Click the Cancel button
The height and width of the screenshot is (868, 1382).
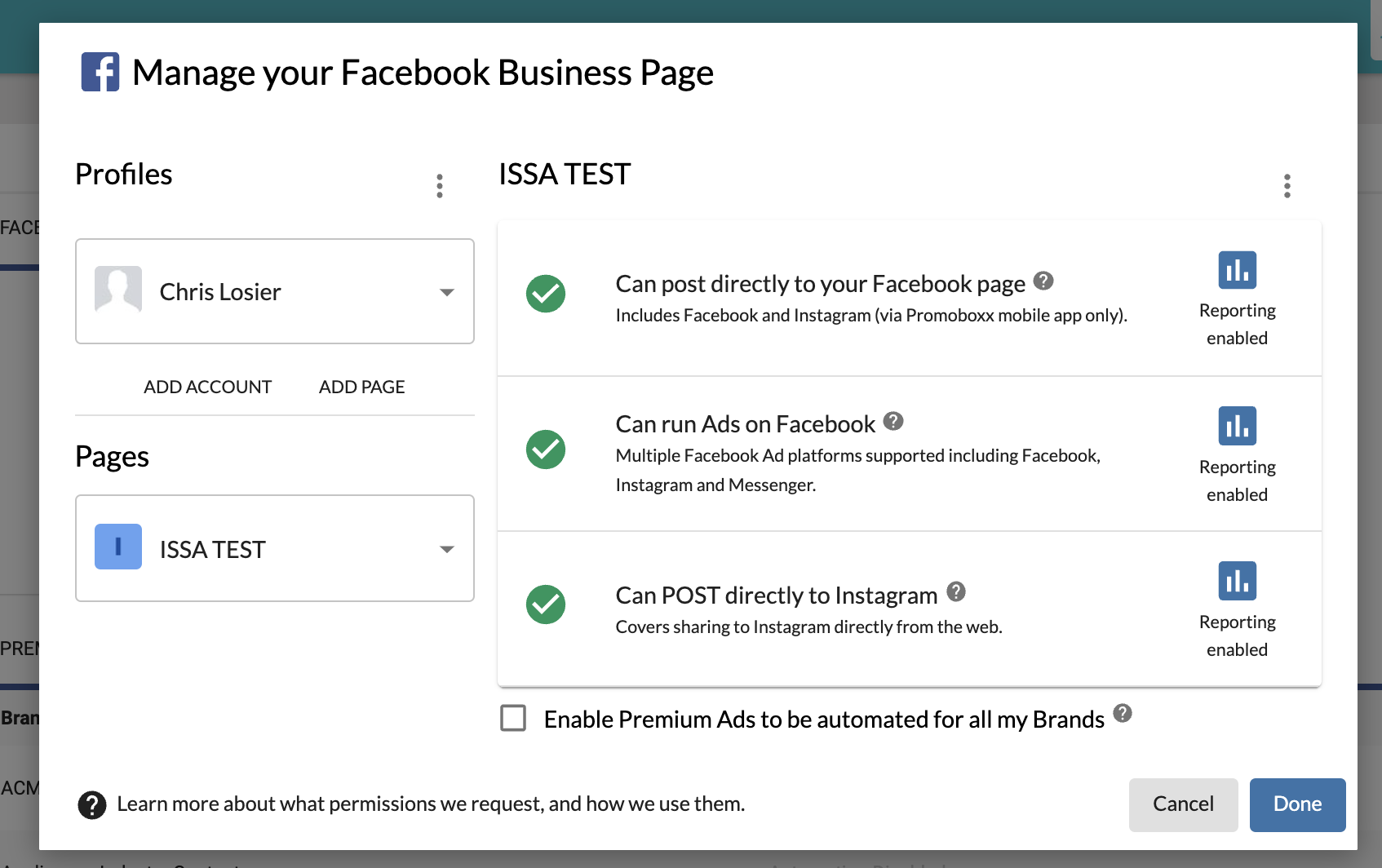point(1182,804)
